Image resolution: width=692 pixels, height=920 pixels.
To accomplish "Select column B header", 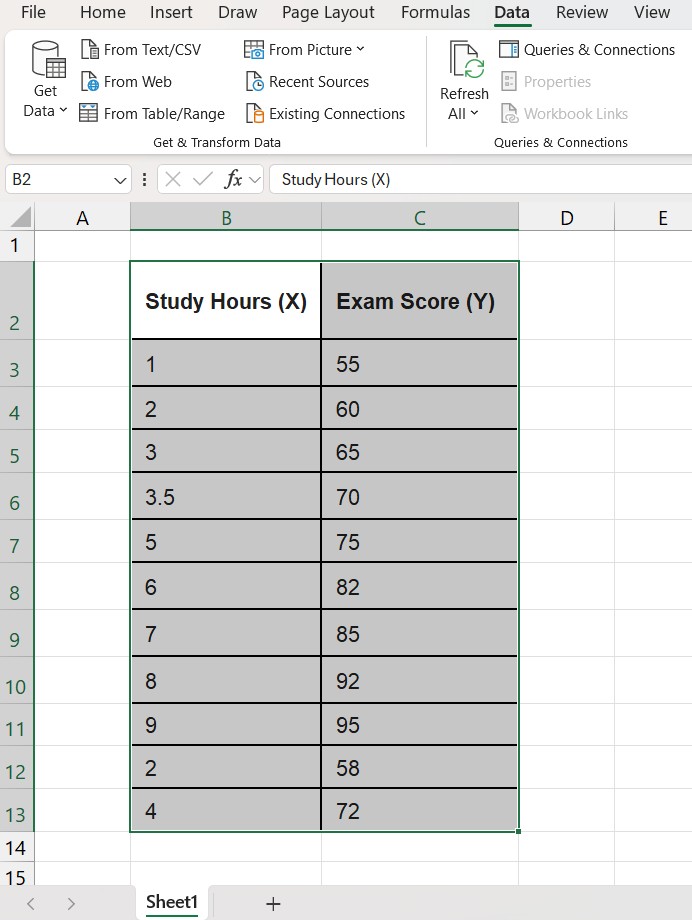I will pos(226,218).
